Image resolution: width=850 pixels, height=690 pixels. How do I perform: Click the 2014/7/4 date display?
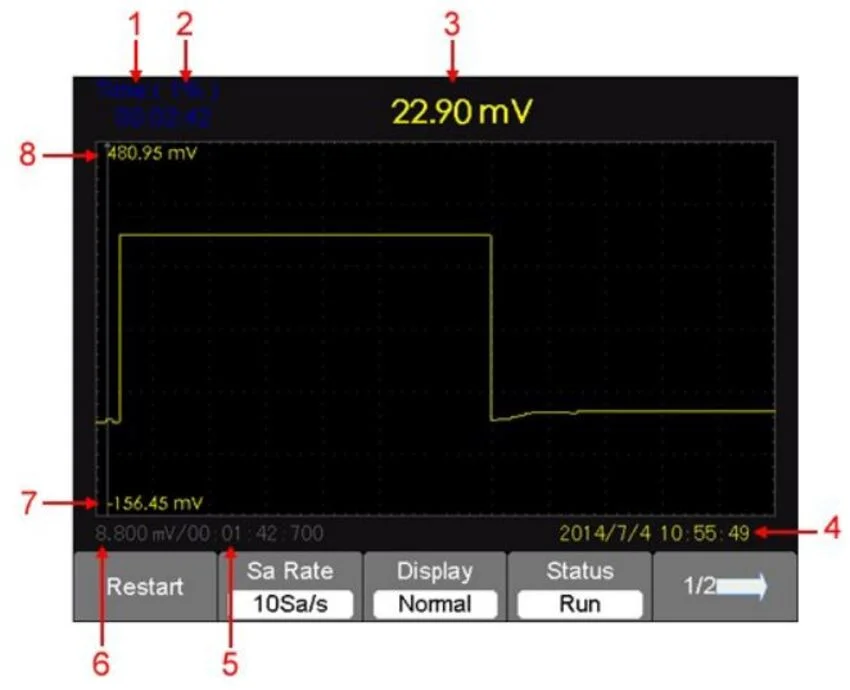click(x=605, y=532)
